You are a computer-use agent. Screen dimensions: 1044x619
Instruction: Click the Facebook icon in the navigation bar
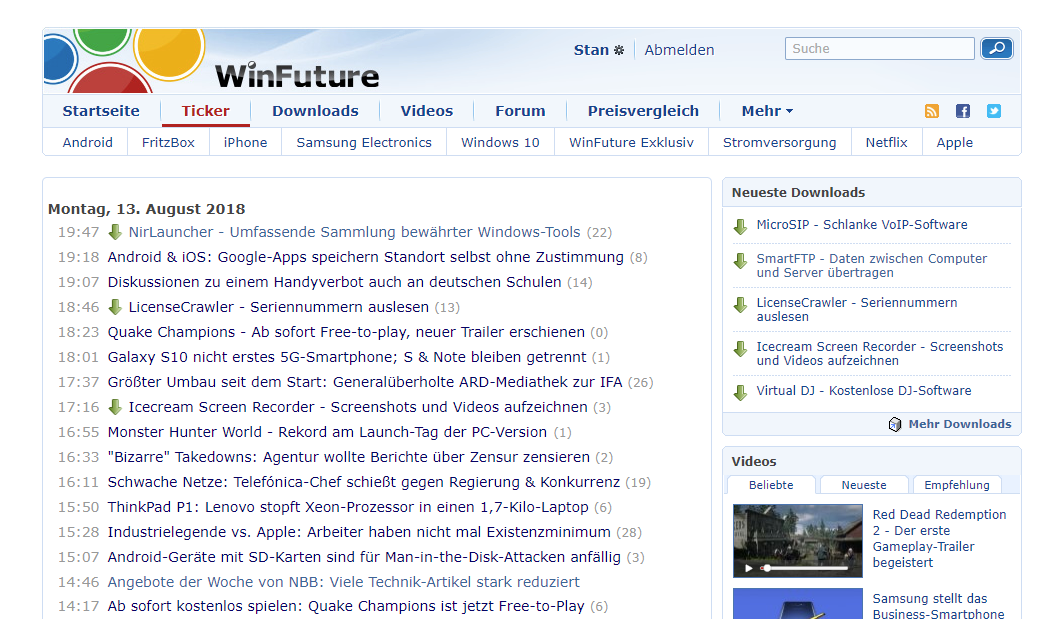pyautogui.click(x=962, y=111)
